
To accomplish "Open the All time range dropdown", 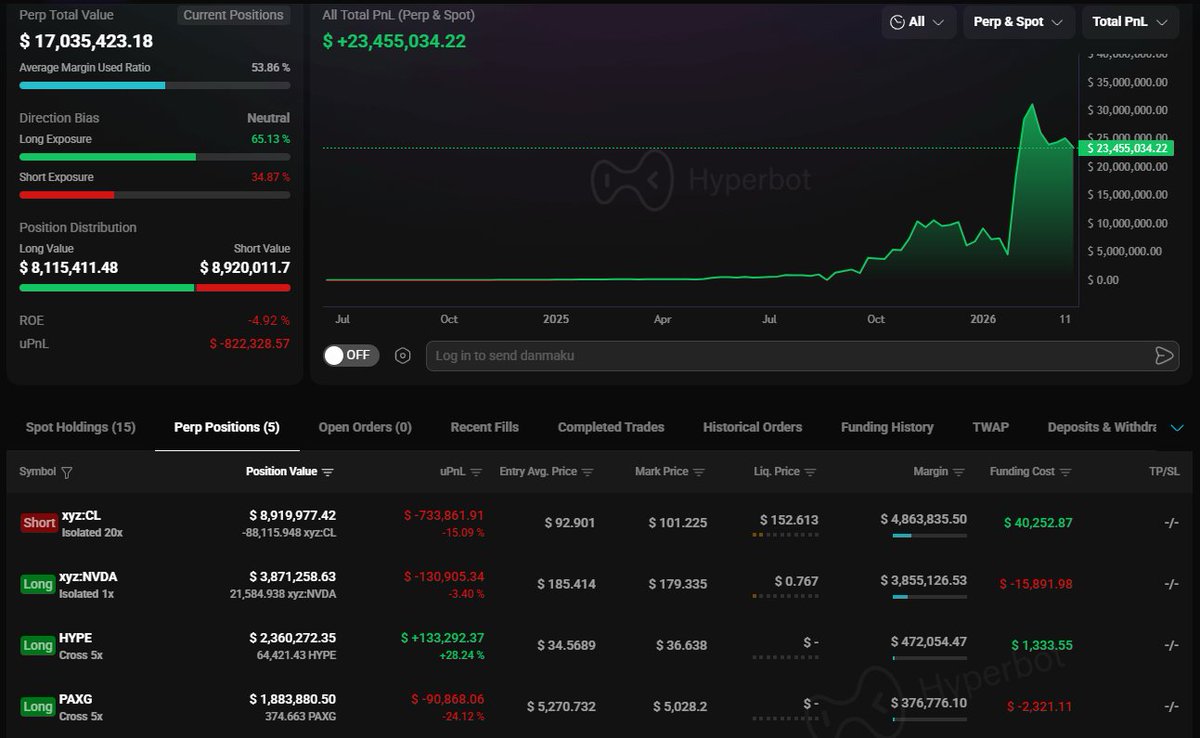I will tap(918, 22).
